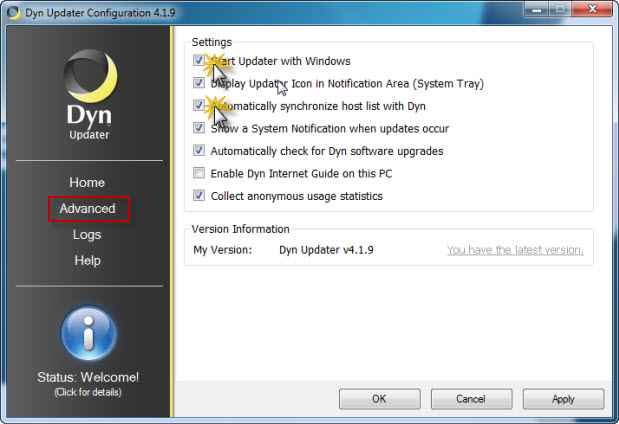This screenshot has height=424, width=619.
Task: Uncheck Automatically synchronize host list with Dyn
Action: (x=199, y=105)
